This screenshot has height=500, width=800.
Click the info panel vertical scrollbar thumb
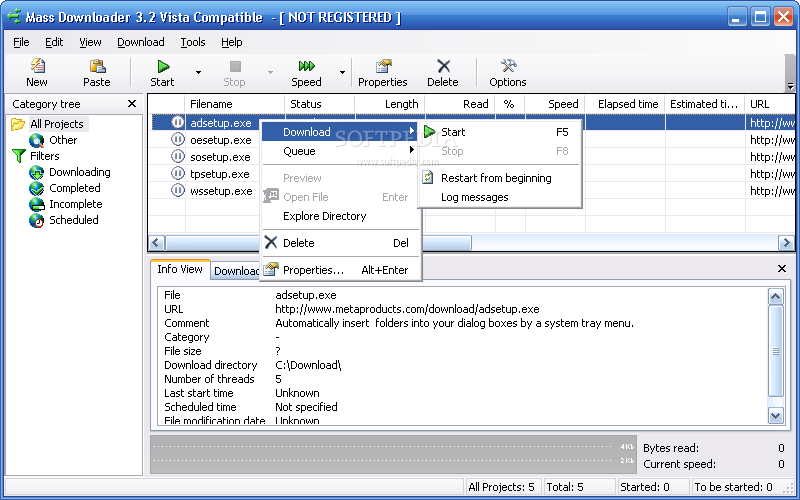(776, 351)
